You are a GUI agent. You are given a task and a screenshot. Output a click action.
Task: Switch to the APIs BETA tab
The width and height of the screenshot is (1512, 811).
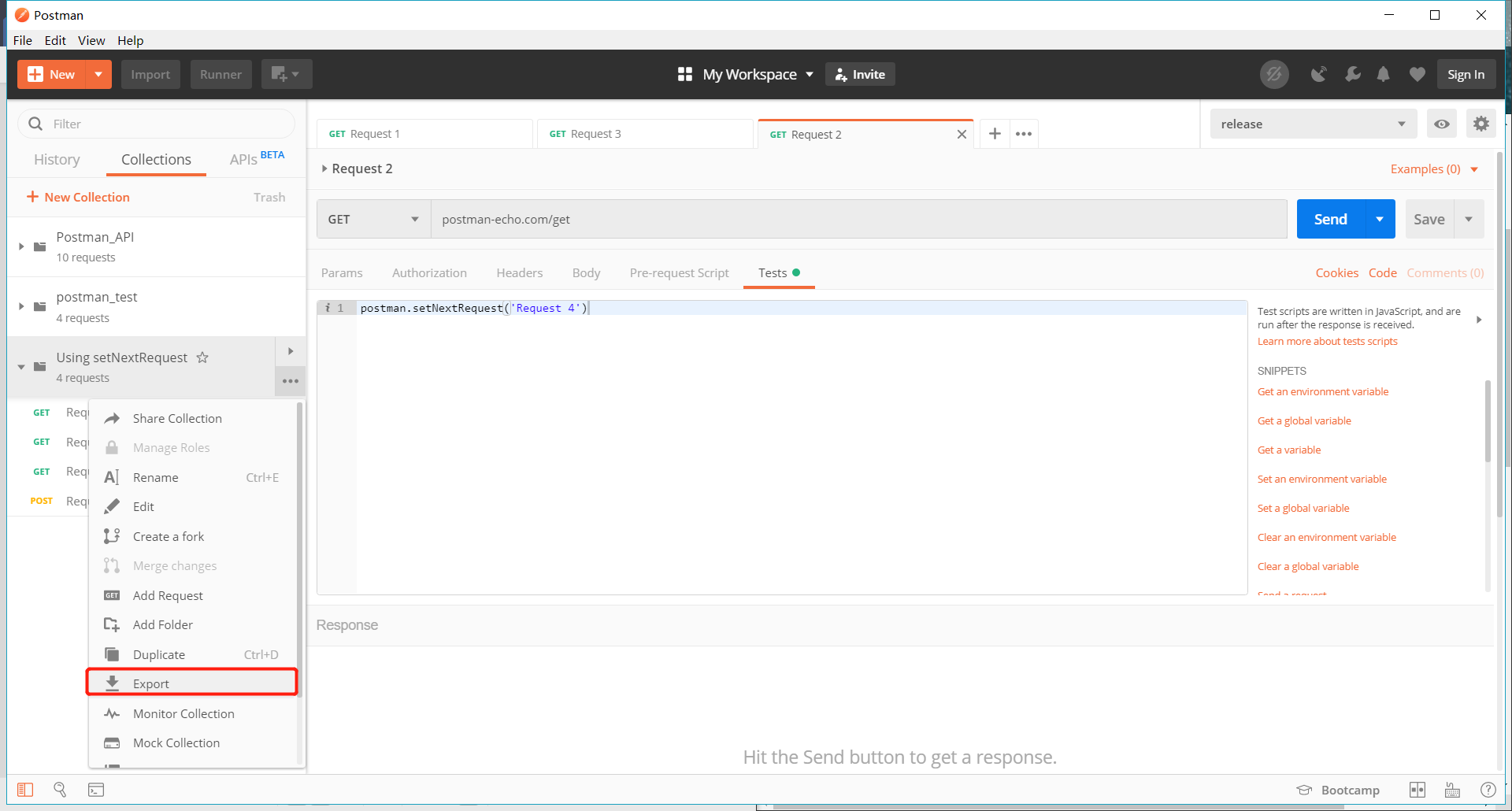pyautogui.click(x=257, y=159)
